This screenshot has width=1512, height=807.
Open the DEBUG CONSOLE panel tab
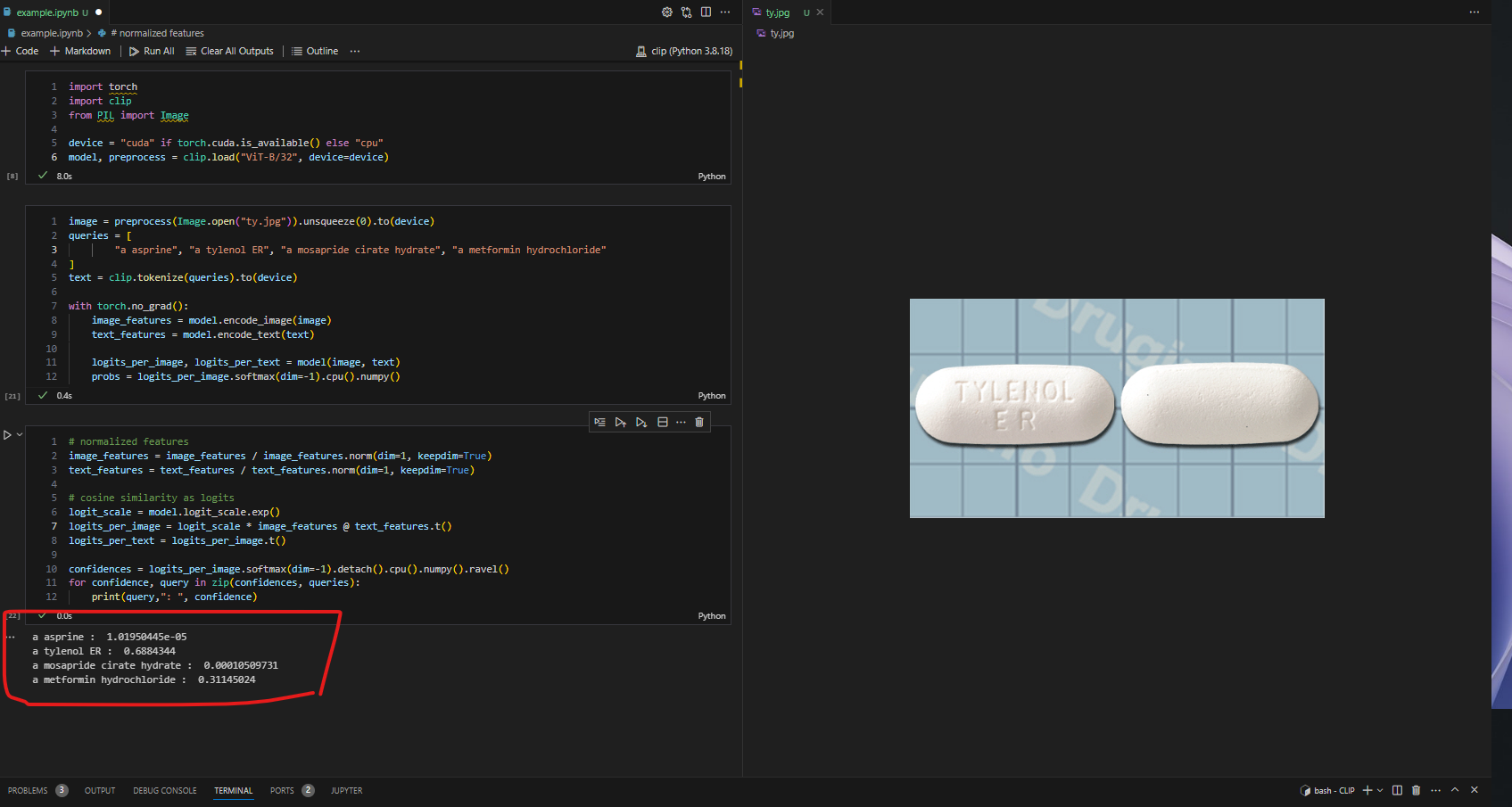[165, 790]
